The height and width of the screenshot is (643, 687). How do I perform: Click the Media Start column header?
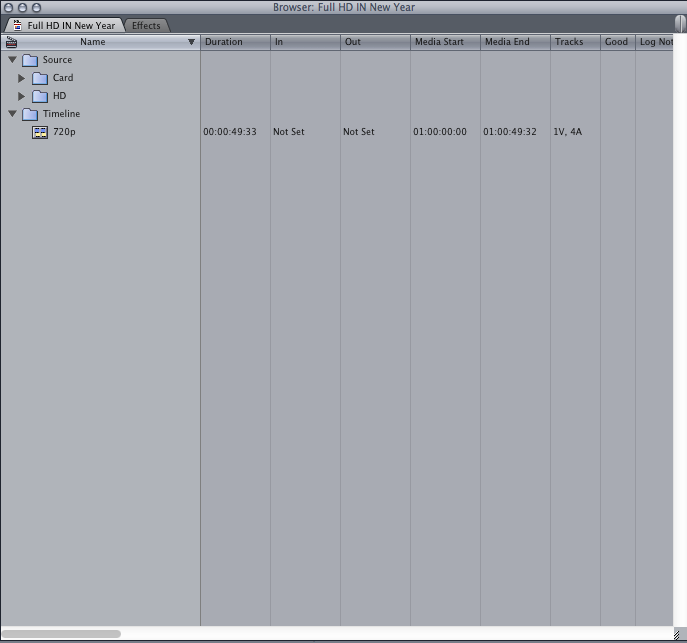coord(446,42)
